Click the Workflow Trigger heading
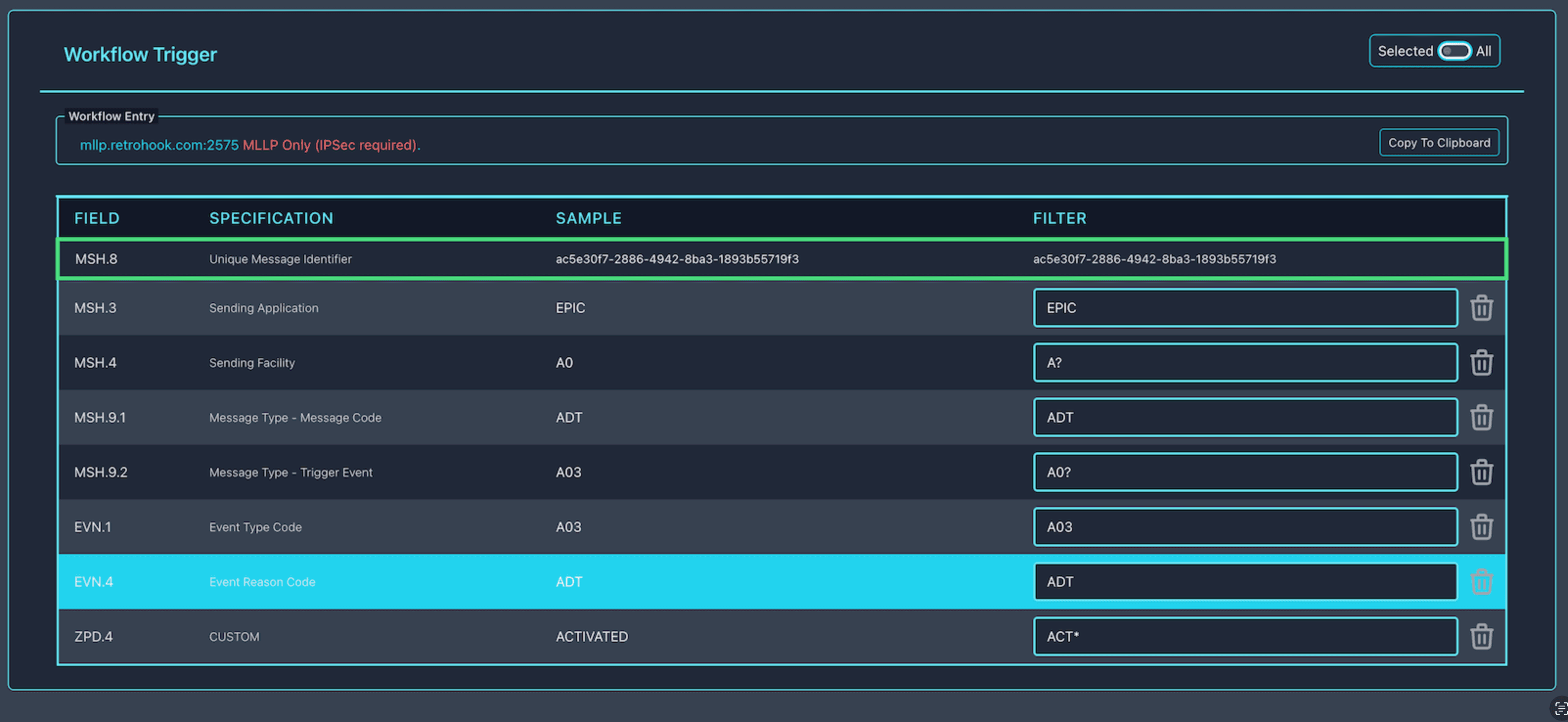Screen dimensions: 1568x722 140,55
